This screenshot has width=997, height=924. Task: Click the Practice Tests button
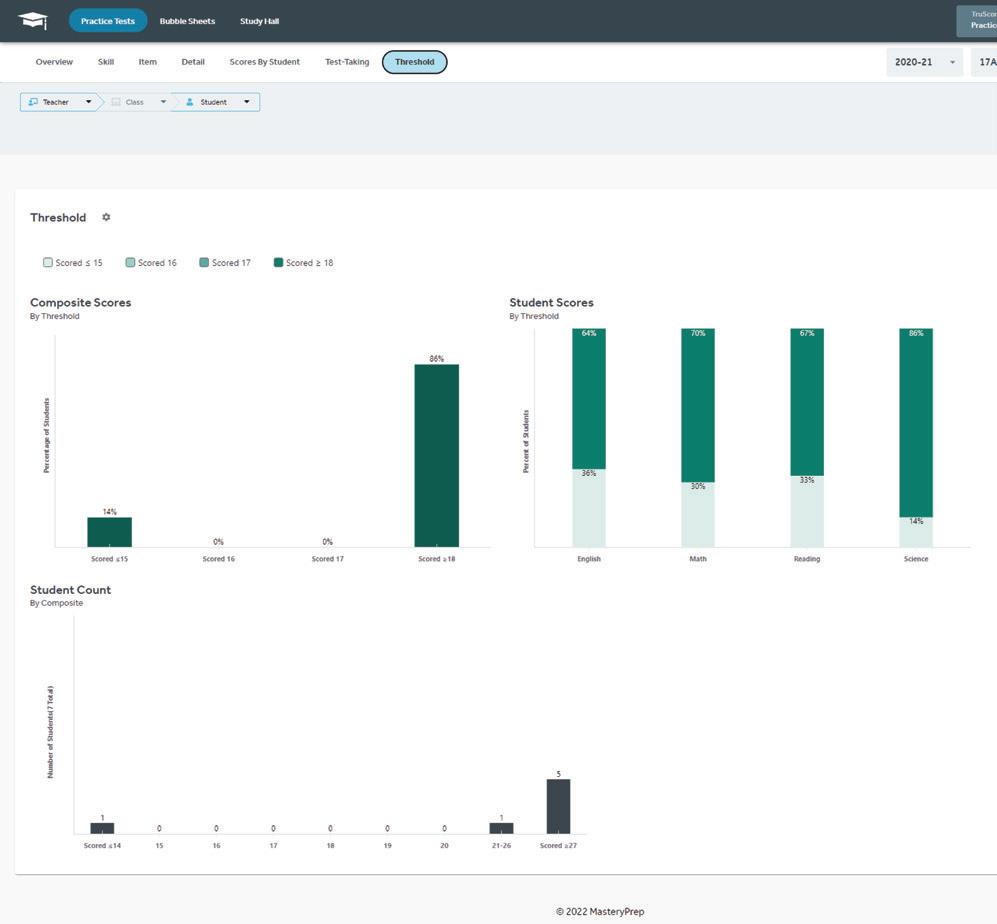108,21
